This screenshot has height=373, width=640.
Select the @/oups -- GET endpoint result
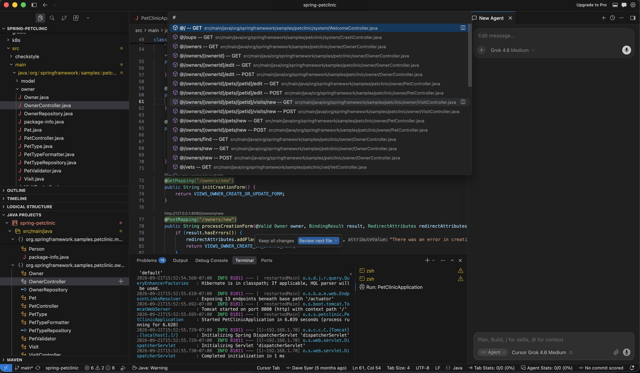pos(319,37)
